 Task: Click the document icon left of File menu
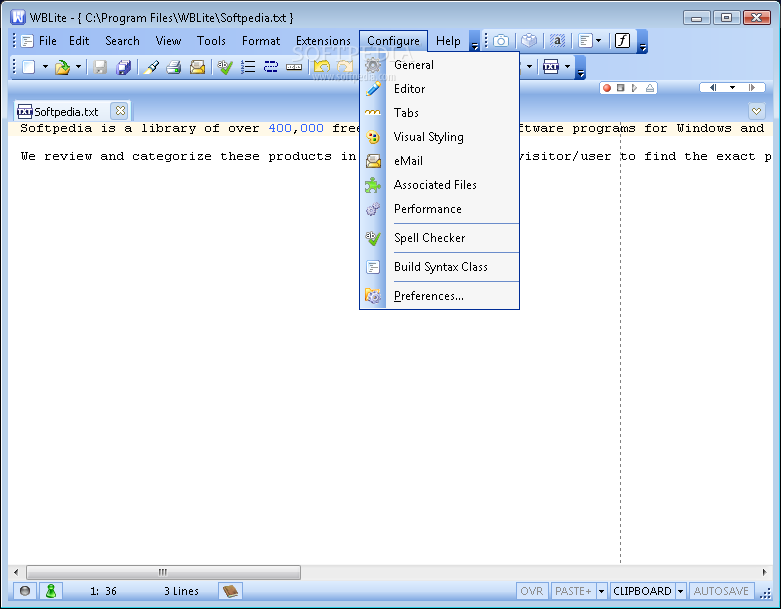click(27, 41)
